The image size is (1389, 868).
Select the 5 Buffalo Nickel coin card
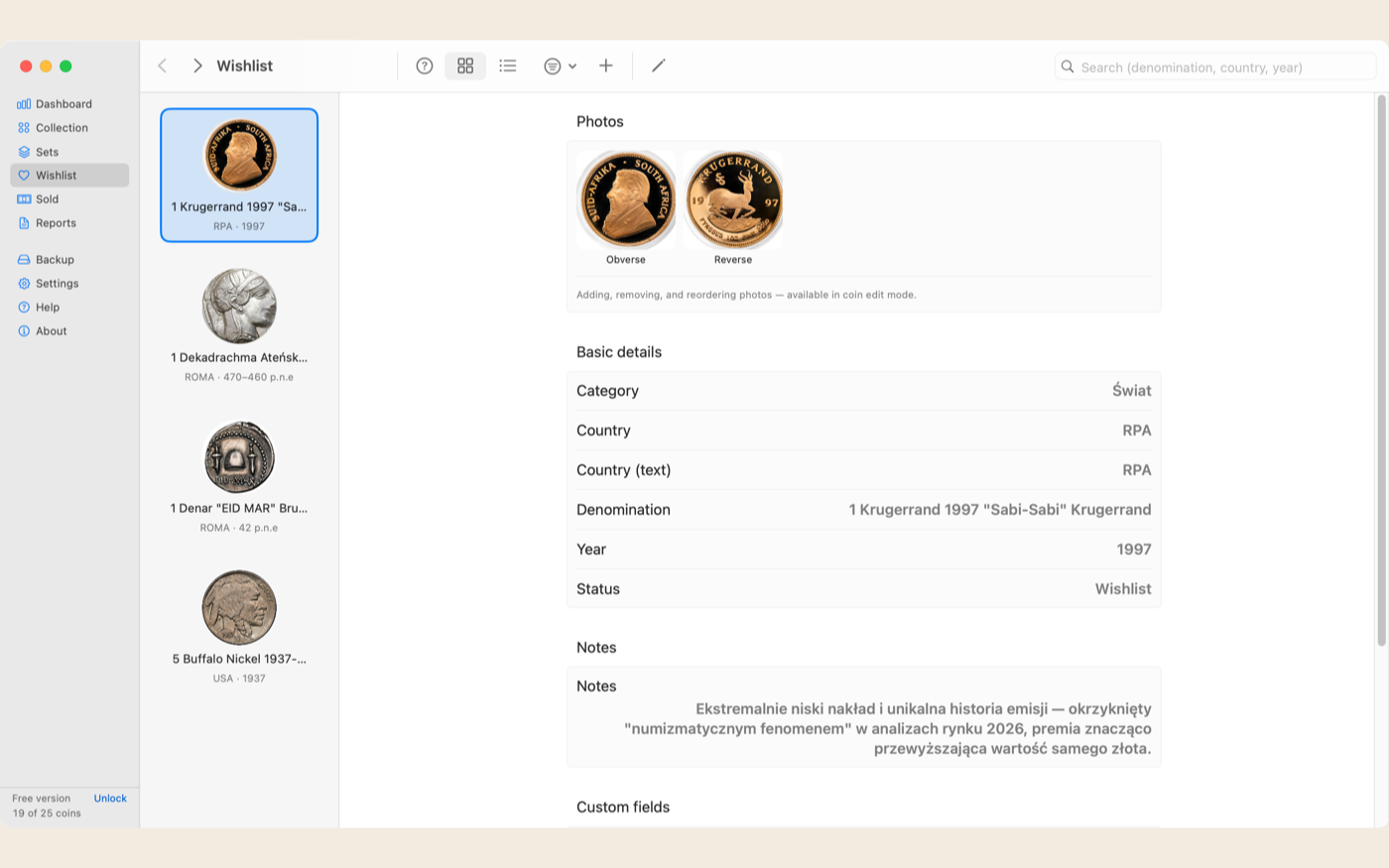(x=239, y=627)
